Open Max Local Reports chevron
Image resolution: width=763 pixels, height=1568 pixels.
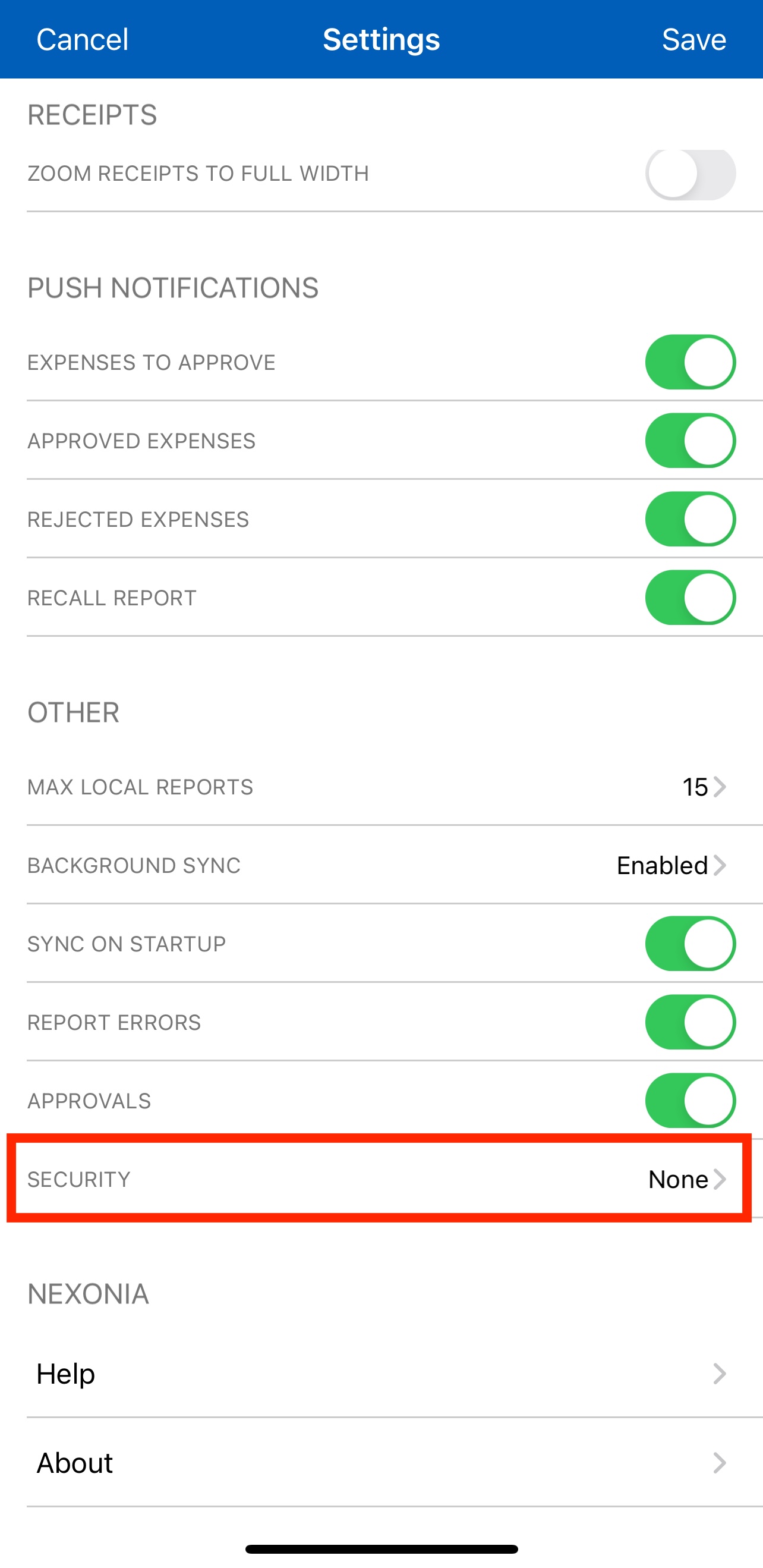[x=720, y=787]
